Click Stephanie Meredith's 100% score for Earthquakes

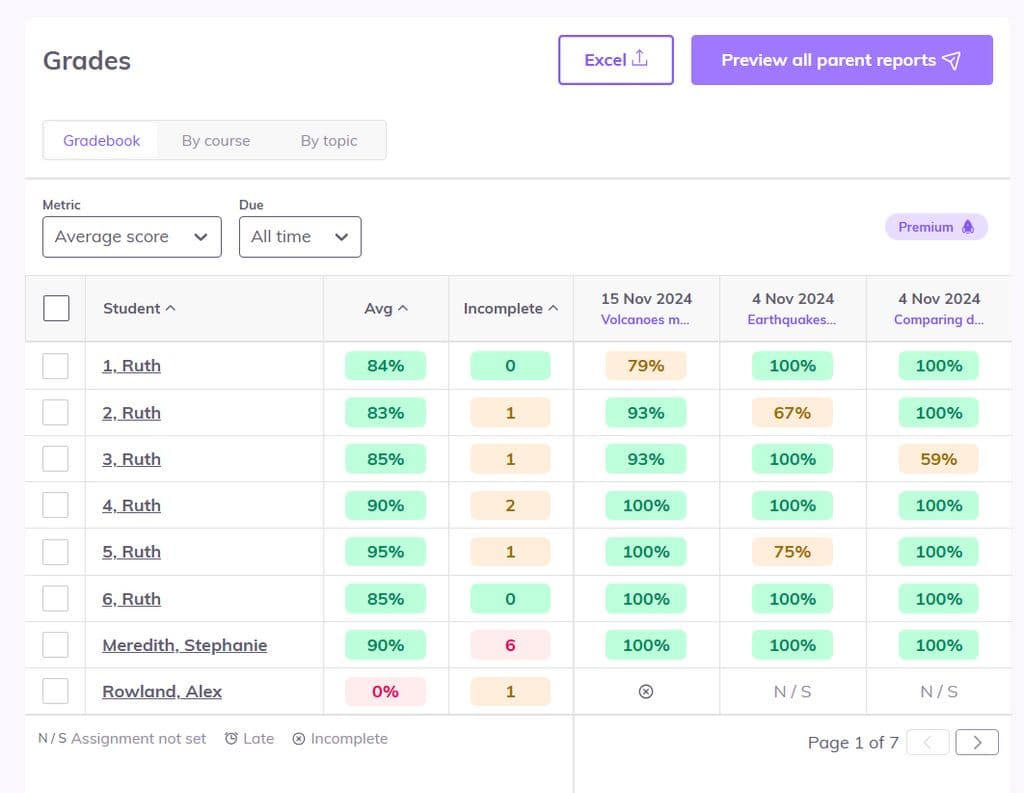coord(792,644)
